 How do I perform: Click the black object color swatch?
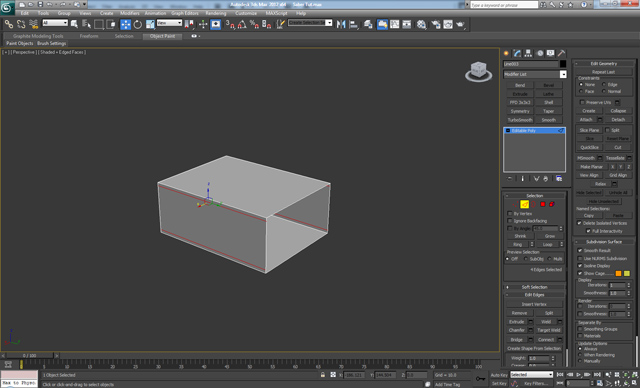(563, 64)
